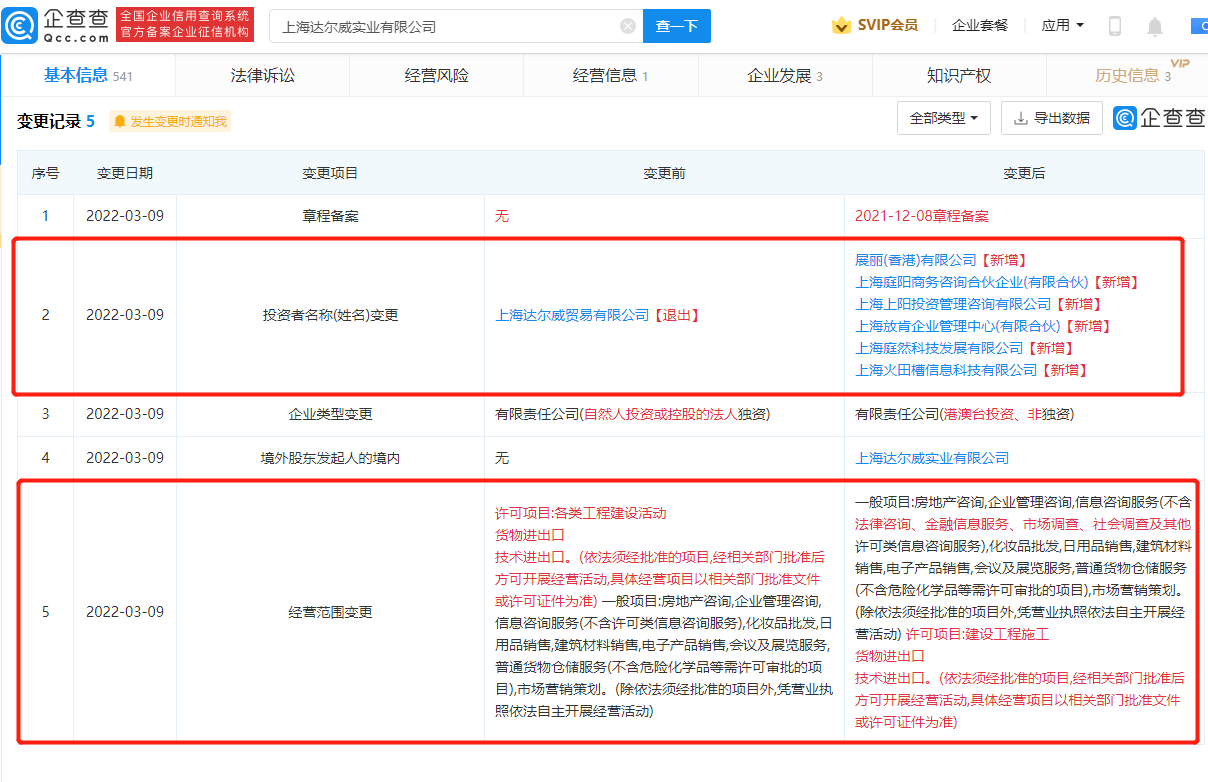
Task: Clear the search box with X icon
Action: [x=628, y=26]
